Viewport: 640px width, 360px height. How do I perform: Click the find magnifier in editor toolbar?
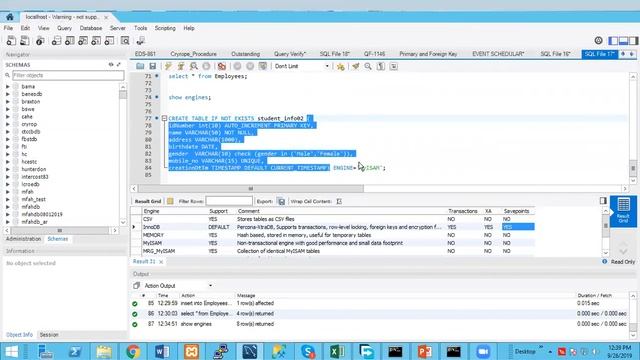(x=368, y=66)
